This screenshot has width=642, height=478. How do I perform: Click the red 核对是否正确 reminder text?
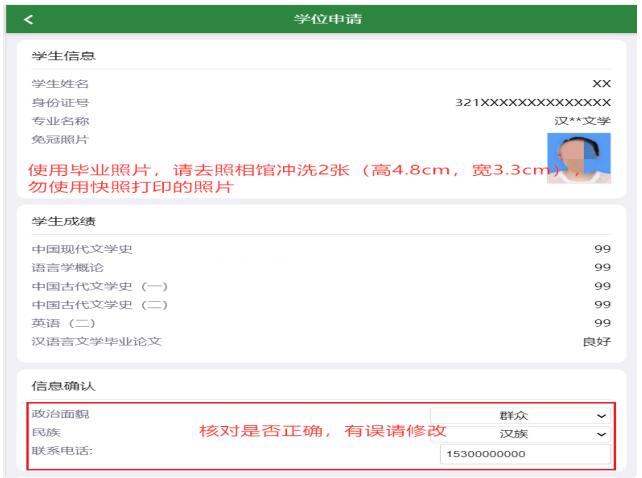point(322,430)
